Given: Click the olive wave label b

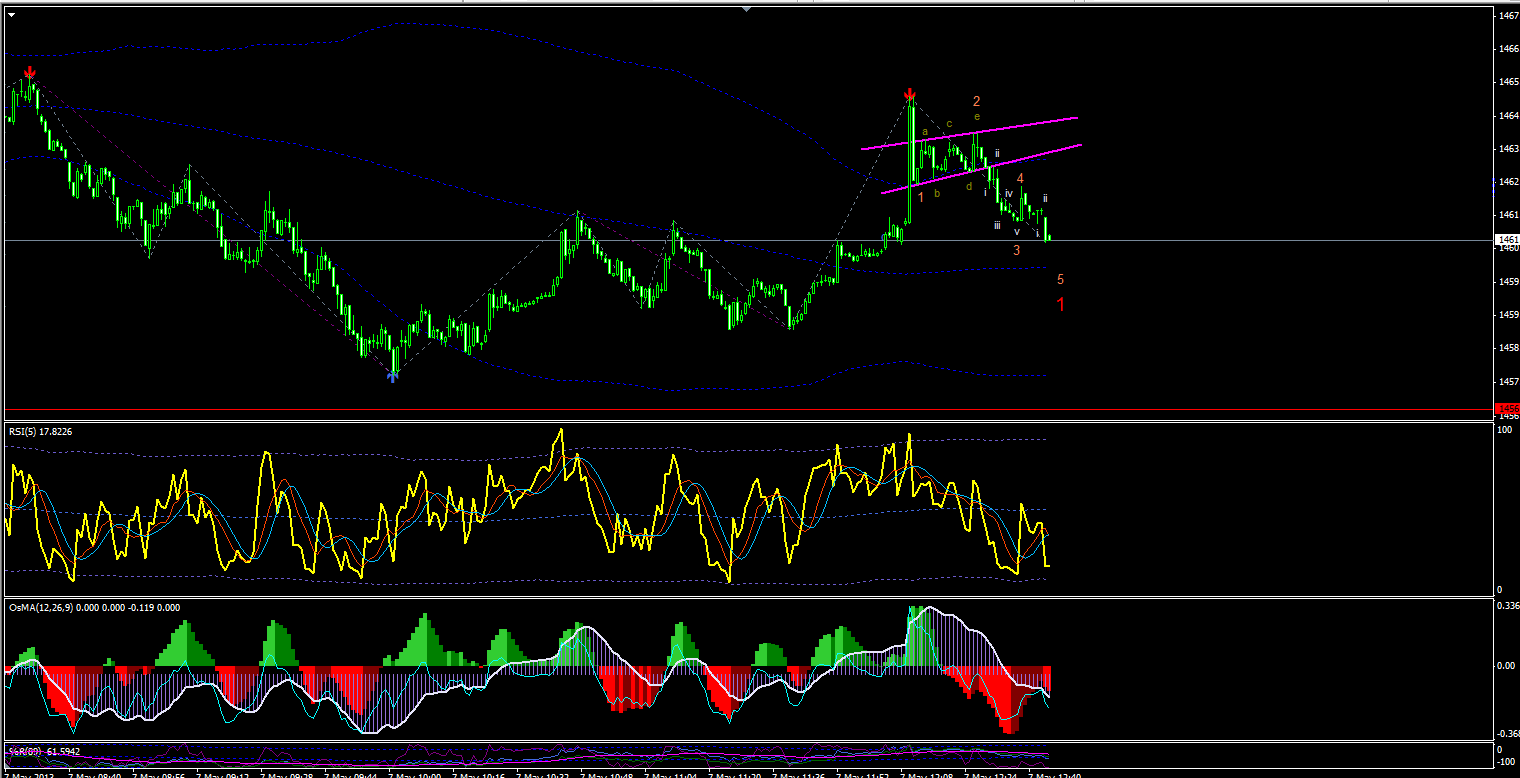Looking at the screenshot, I should pos(937,193).
